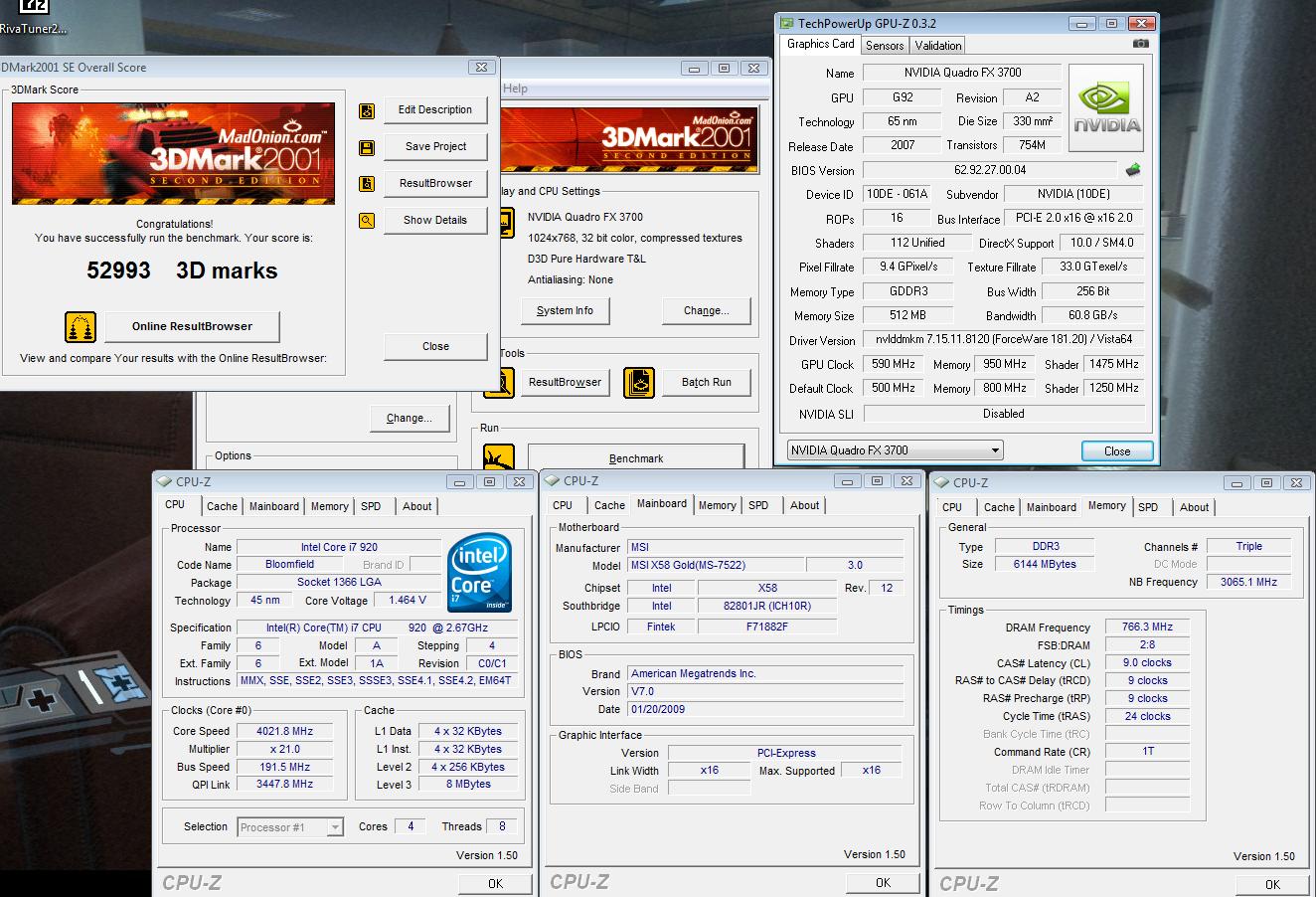Viewport: 1316px width, 897px height.
Task: Click the Benchmark button
Action: coord(636,458)
